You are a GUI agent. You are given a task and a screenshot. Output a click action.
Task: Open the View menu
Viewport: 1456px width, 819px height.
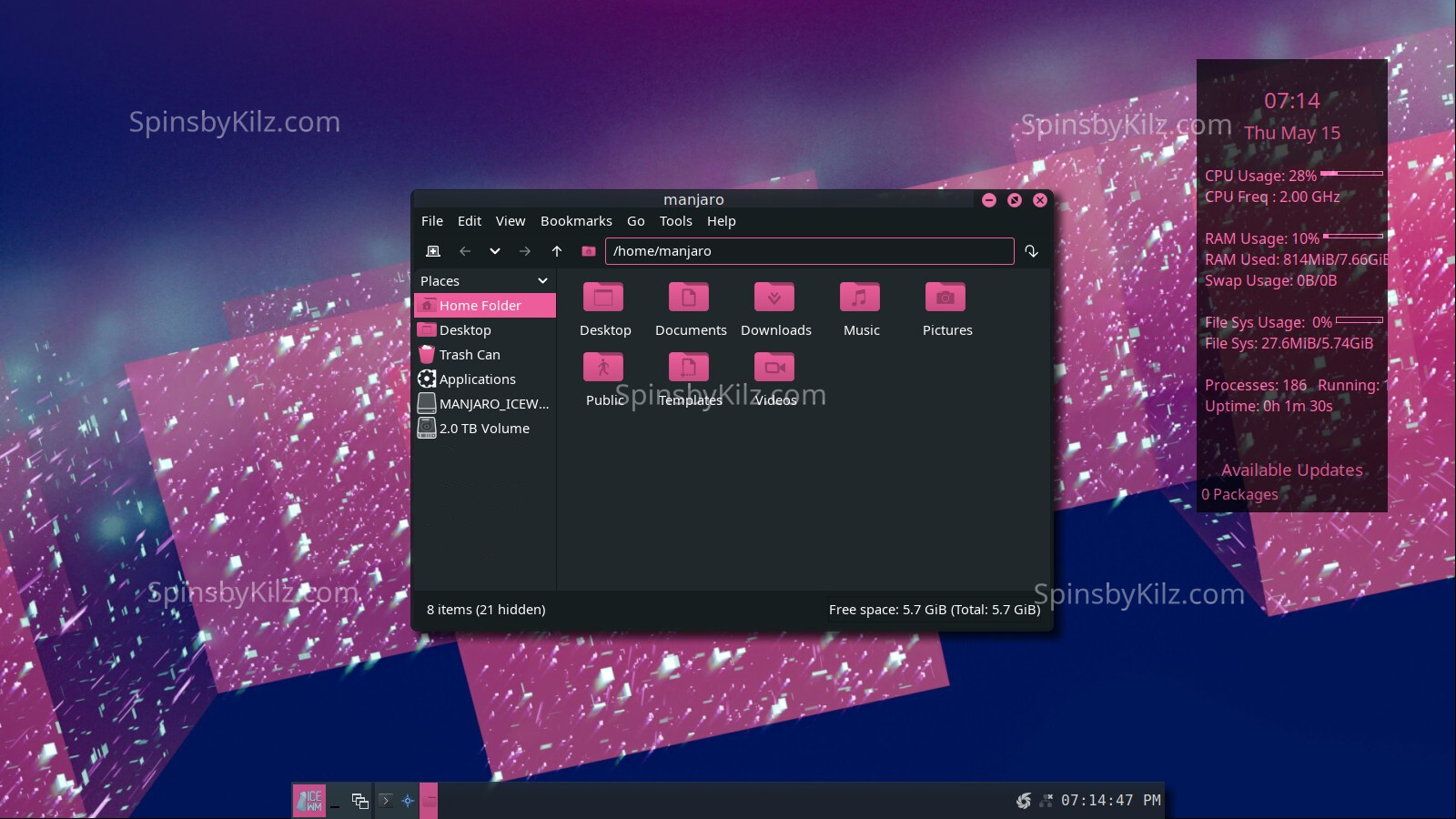(511, 221)
